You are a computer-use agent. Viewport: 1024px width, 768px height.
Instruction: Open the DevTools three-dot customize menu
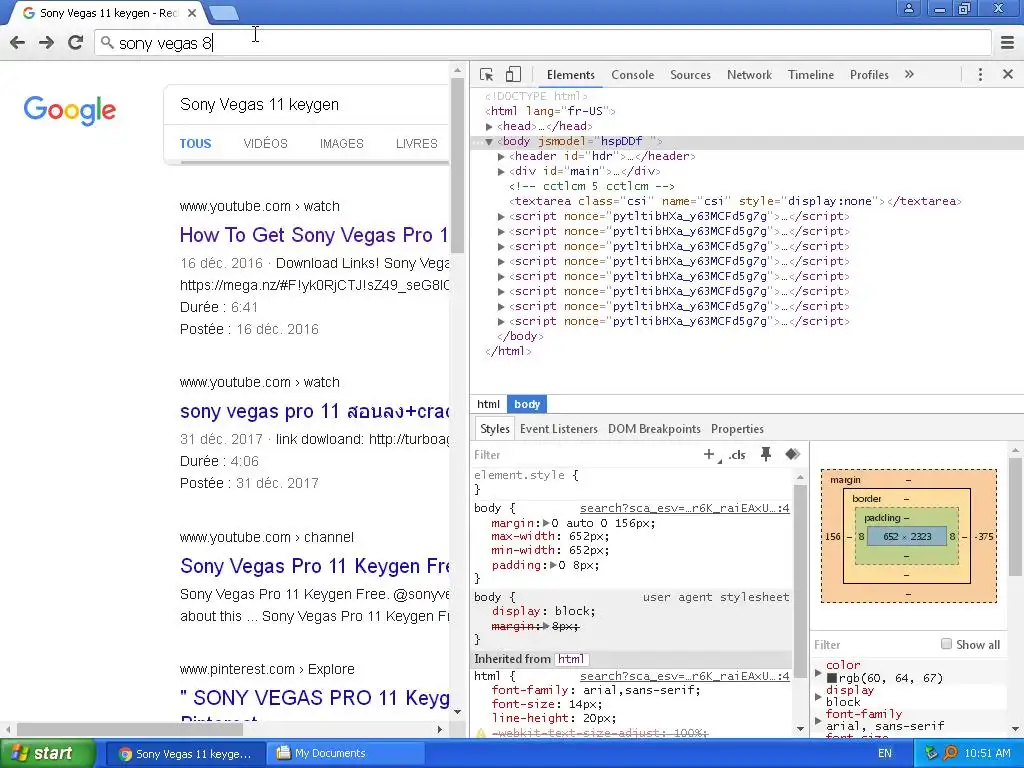coord(980,74)
